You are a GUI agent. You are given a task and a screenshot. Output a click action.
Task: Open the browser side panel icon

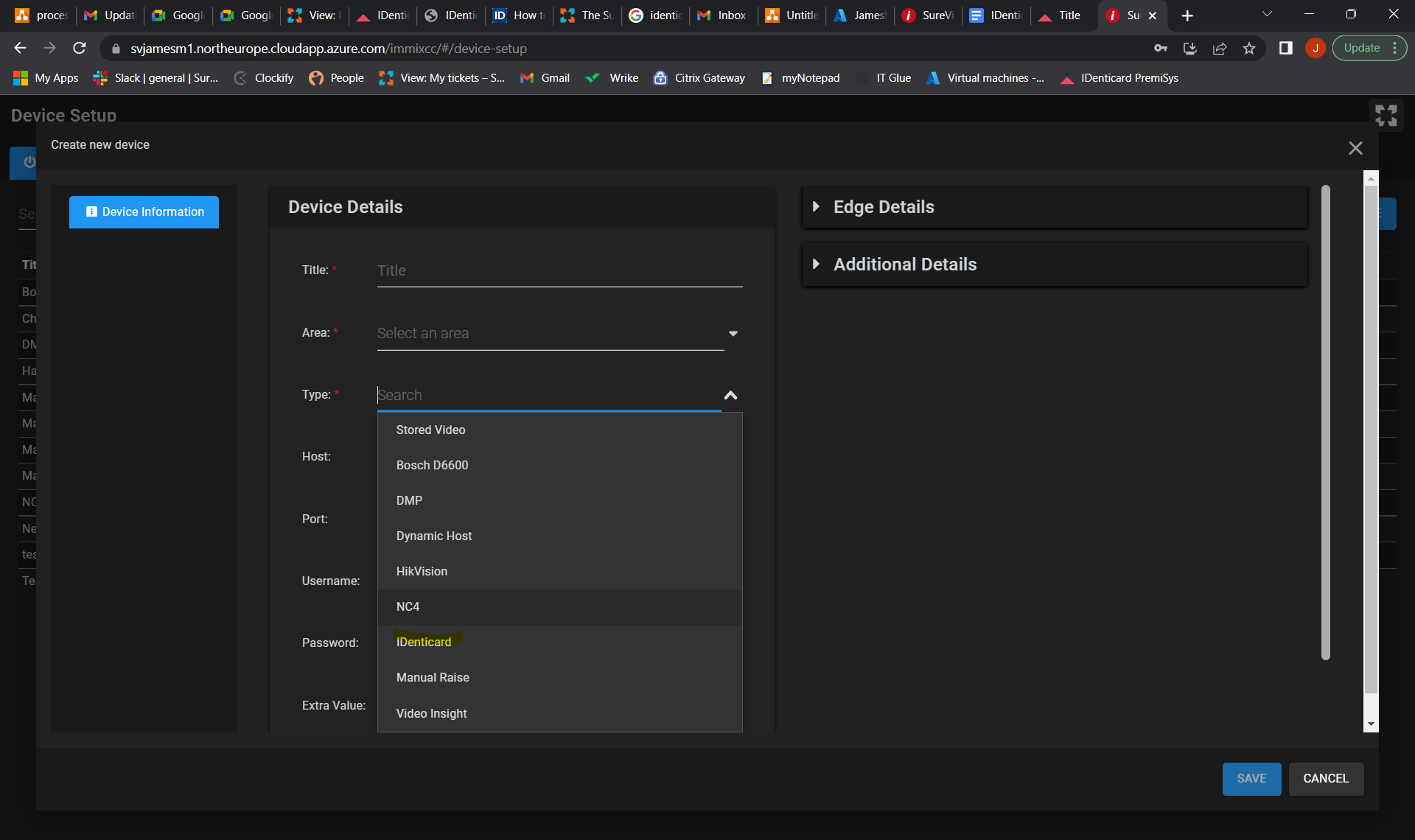pyautogui.click(x=1285, y=49)
